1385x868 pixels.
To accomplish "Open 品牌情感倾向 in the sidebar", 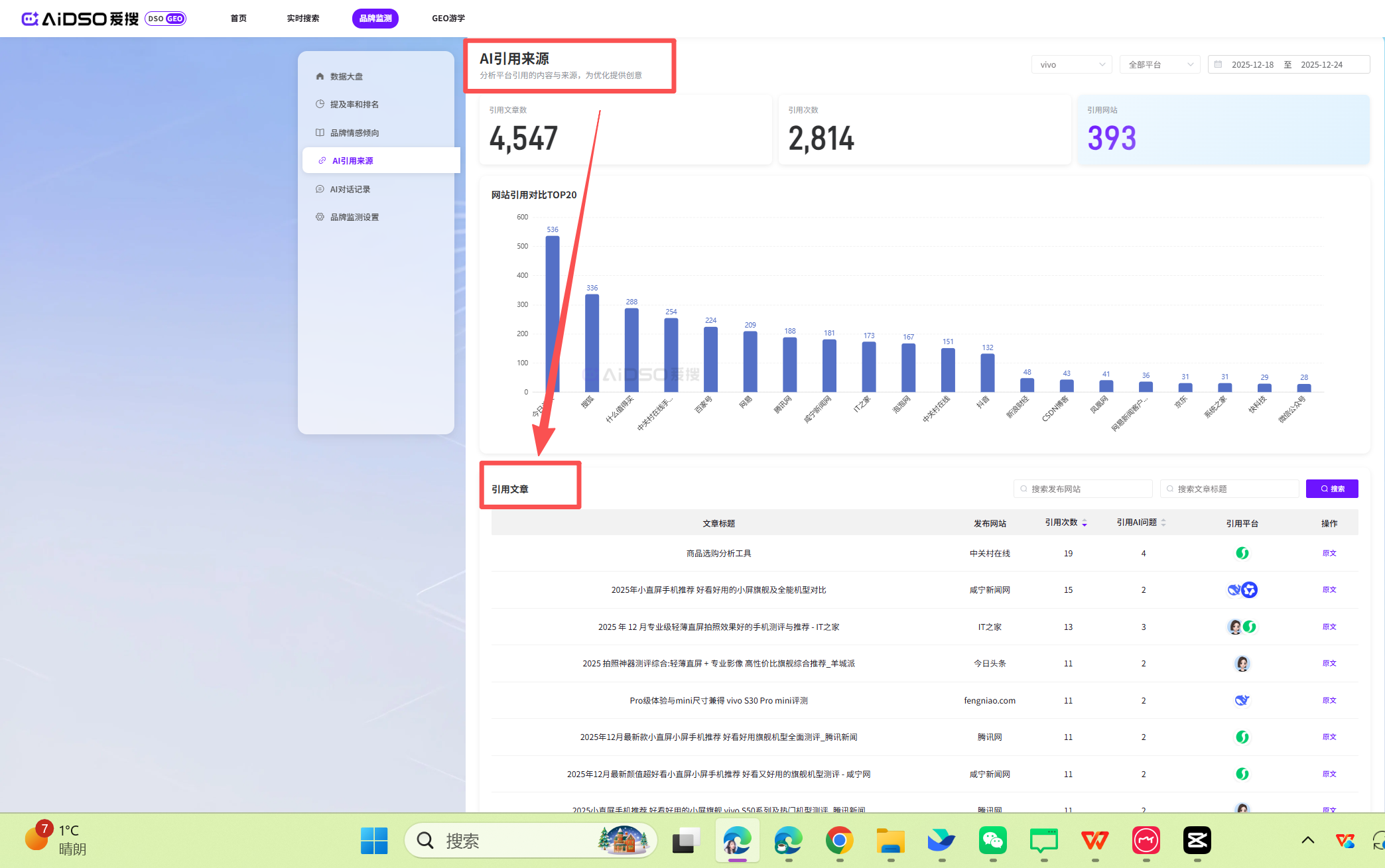I will coord(354,133).
